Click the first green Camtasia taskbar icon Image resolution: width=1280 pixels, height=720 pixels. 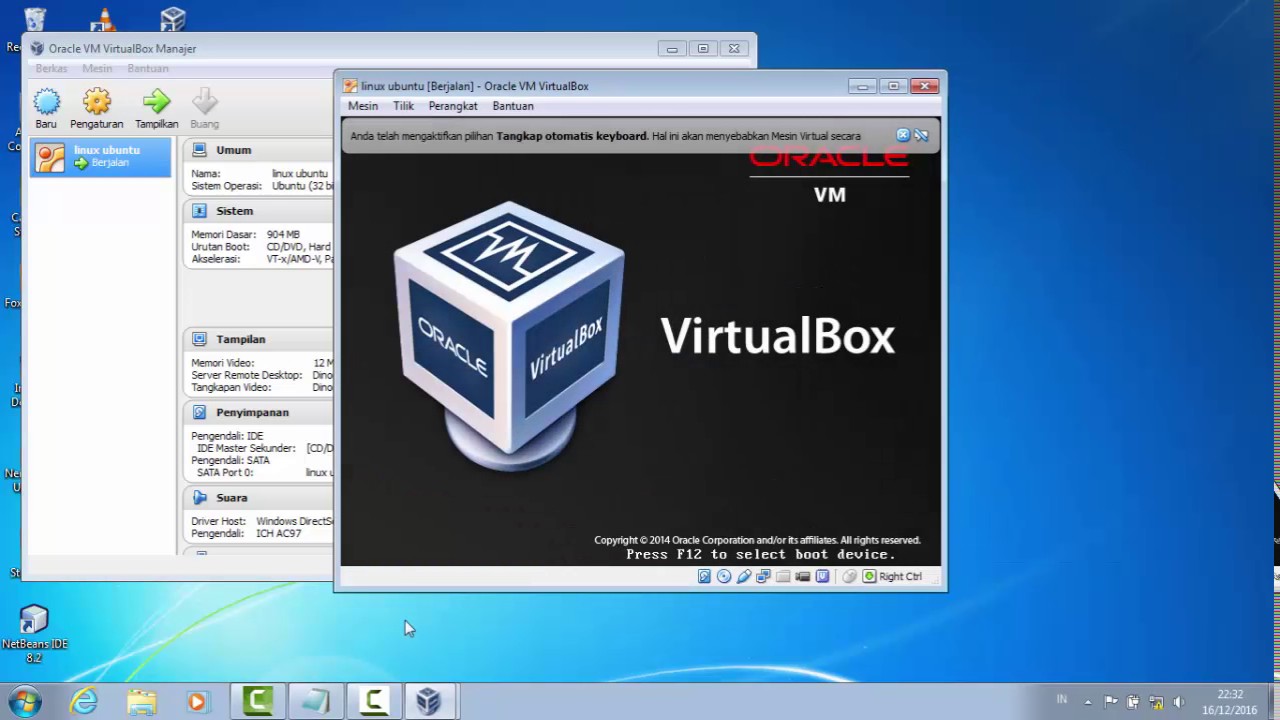(258, 701)
